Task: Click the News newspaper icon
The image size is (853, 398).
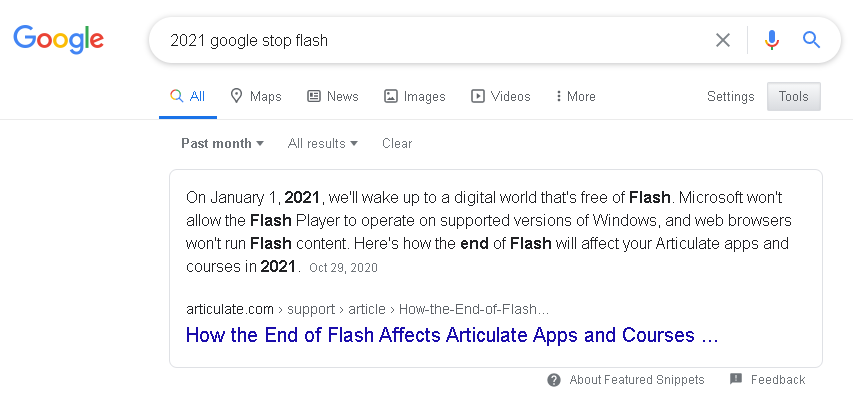Action: (314, 96)
